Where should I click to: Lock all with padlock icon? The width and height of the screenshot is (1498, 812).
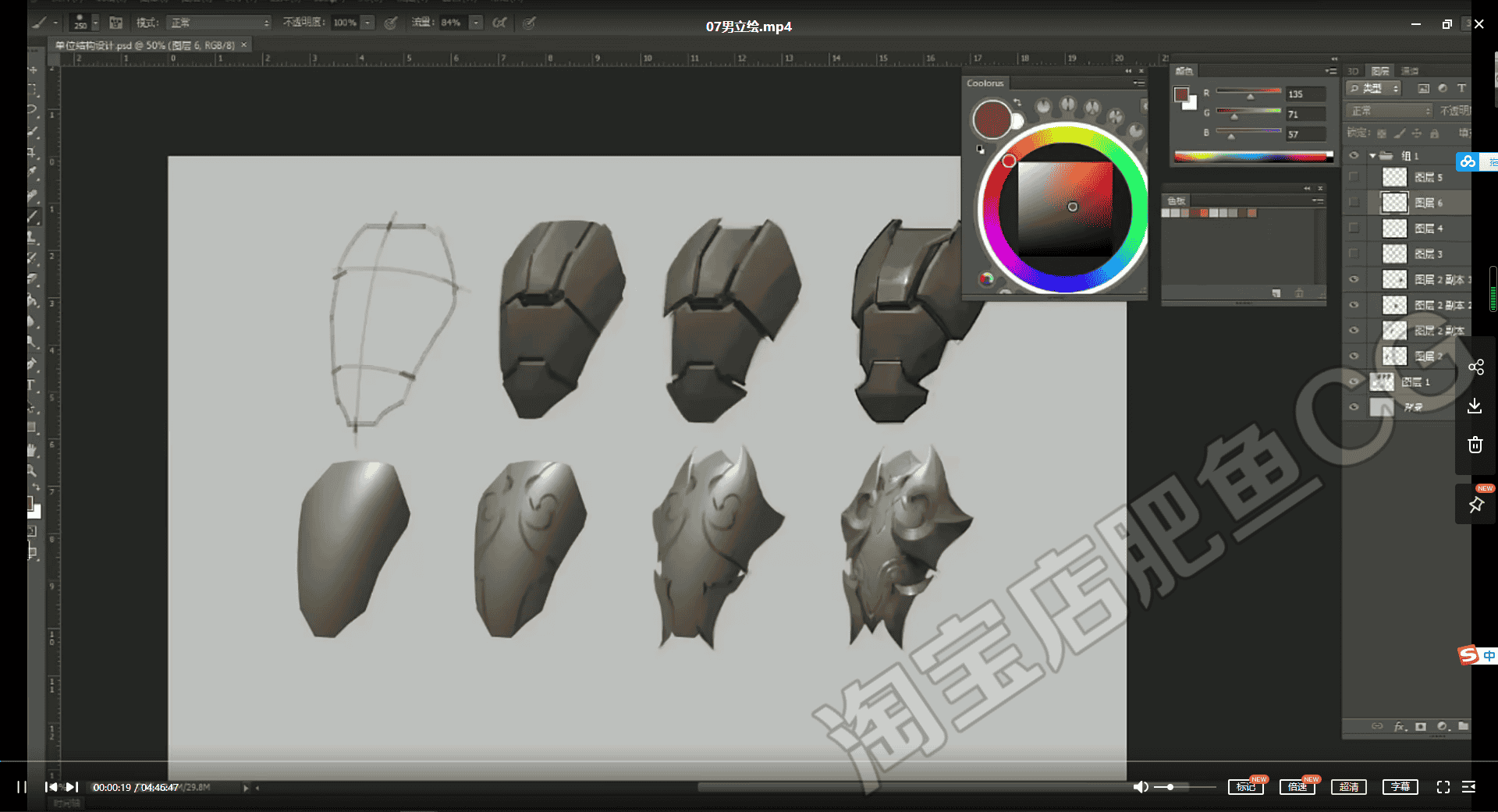coord(1435,133)
